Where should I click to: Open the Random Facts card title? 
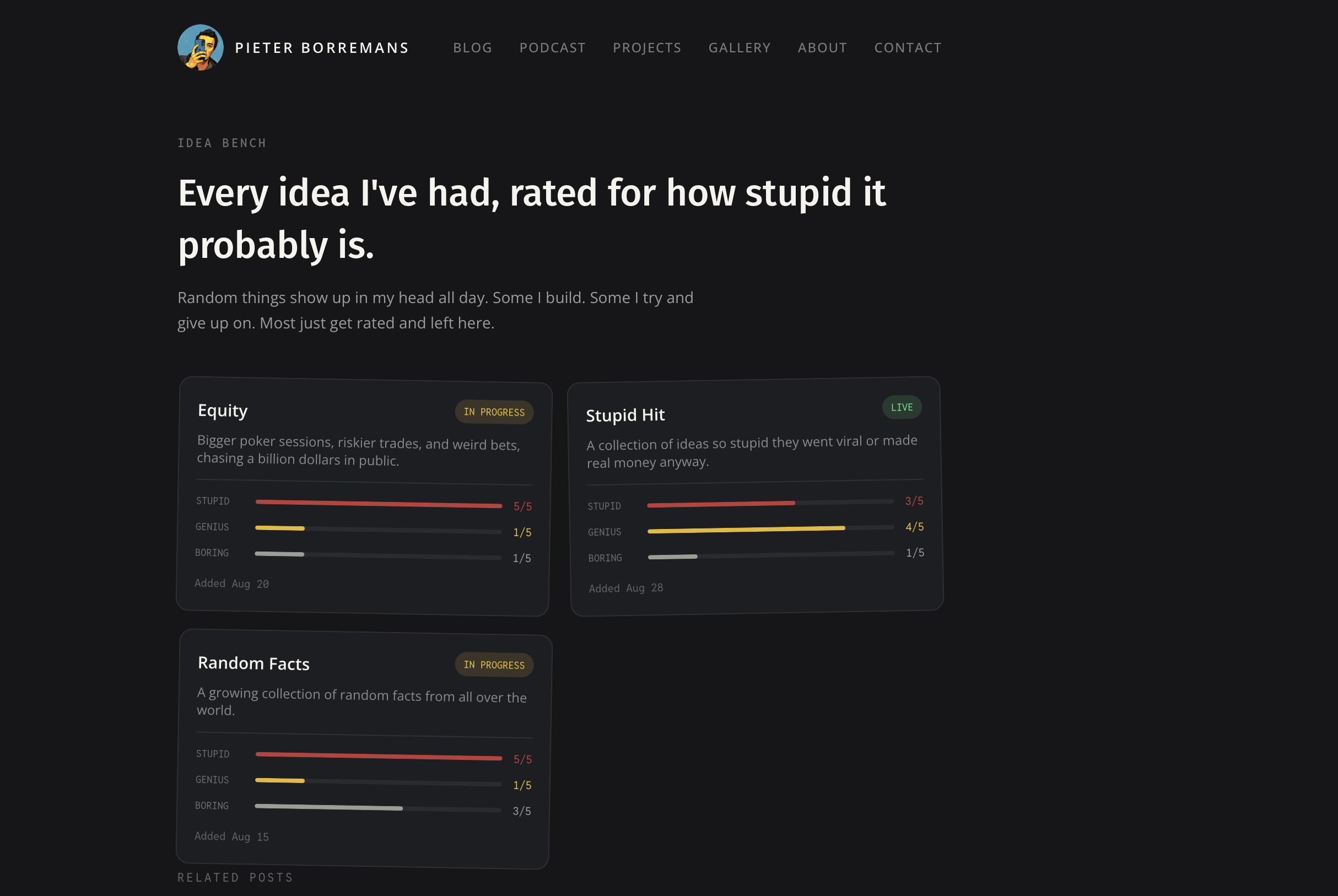click(x=253, y=663)
